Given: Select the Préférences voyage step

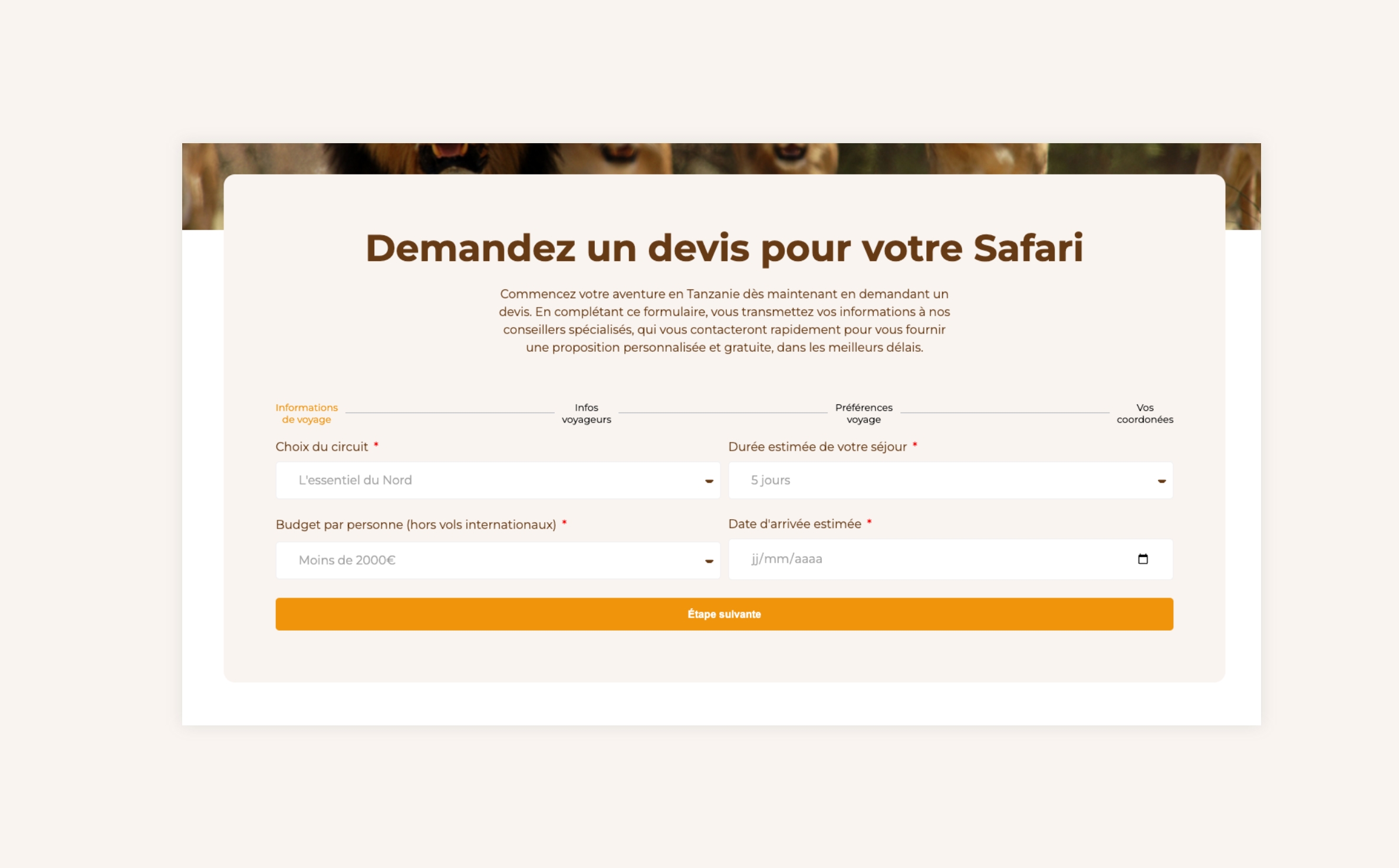Looking at the screenshot, I should (x=864, y=414).
